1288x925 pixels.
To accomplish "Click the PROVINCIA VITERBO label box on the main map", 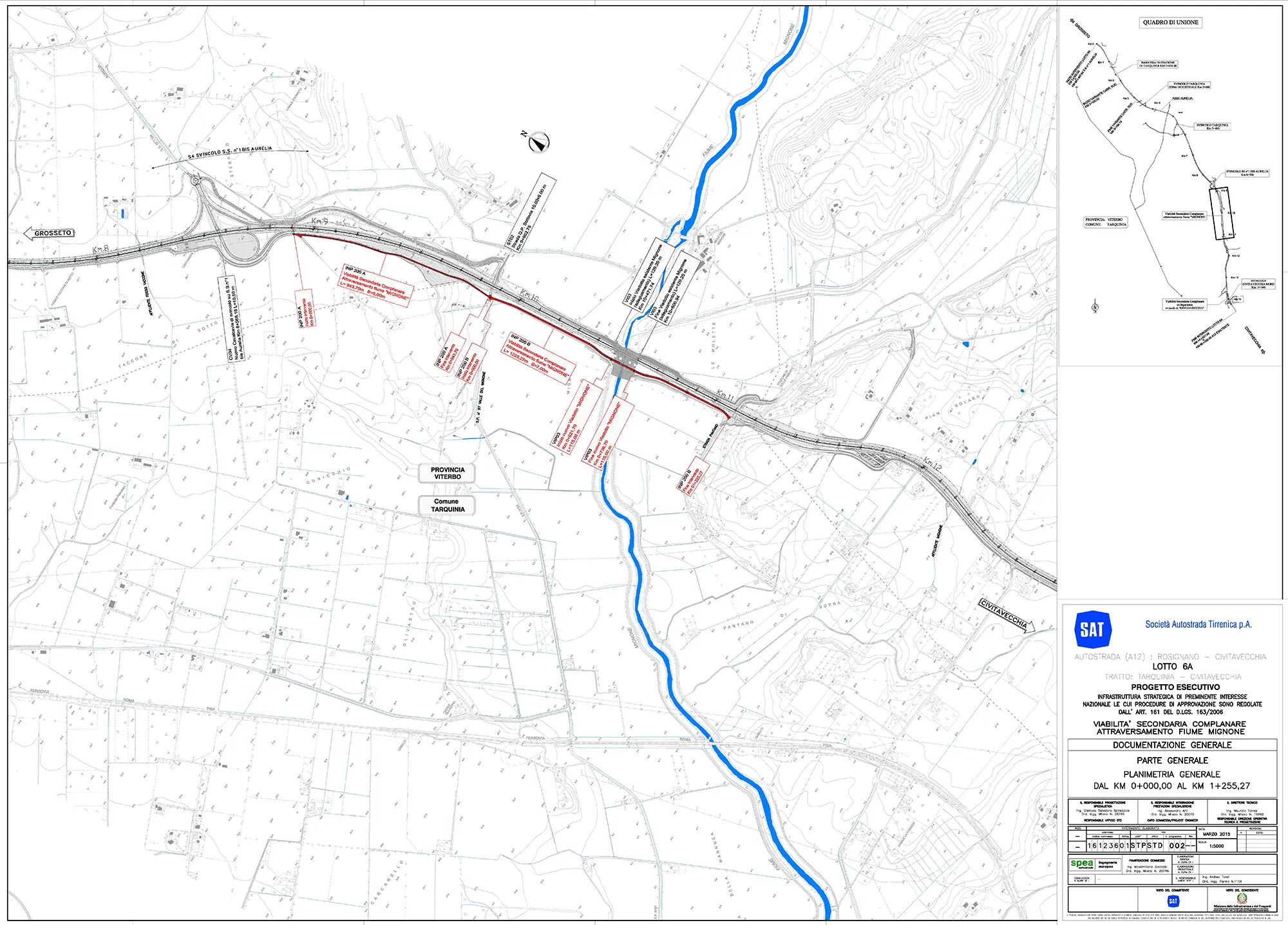I will click(x=448, y=473).
